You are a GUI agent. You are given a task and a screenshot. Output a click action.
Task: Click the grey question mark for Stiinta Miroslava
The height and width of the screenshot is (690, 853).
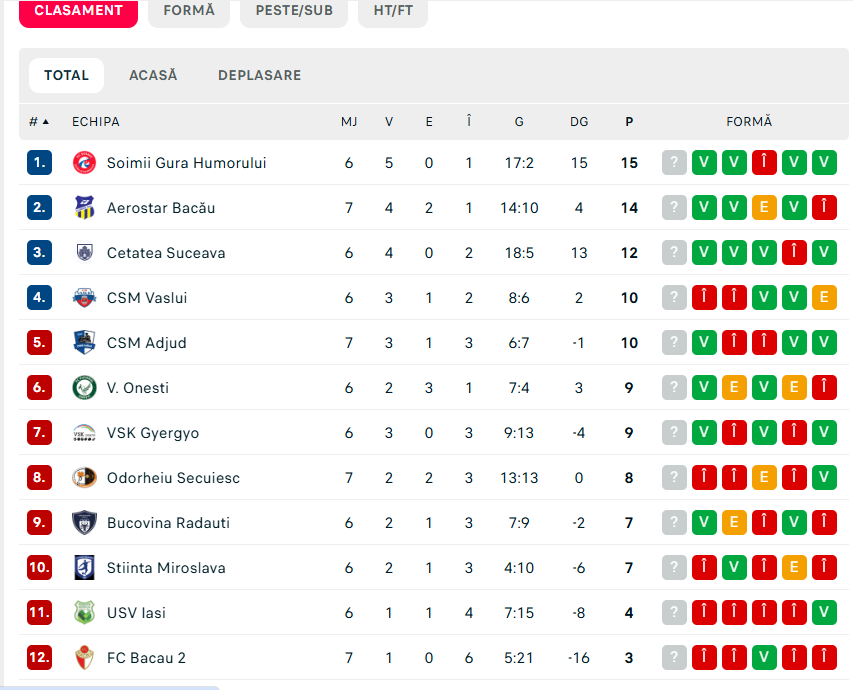coord(674,568)
